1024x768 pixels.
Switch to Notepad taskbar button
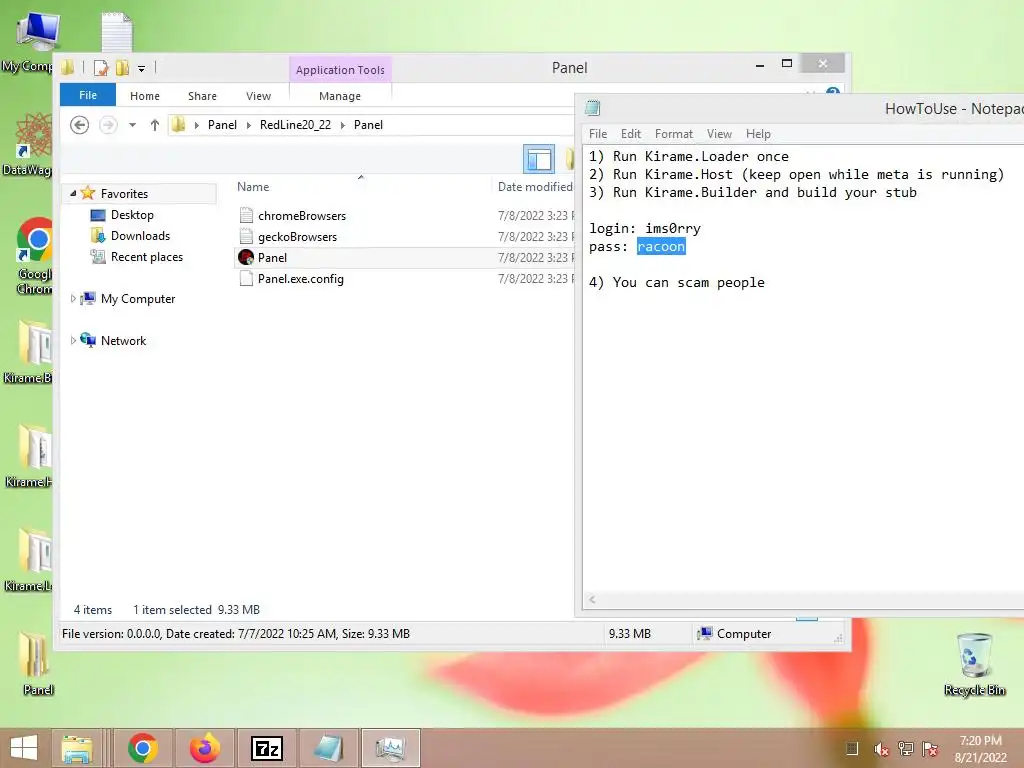328,748
